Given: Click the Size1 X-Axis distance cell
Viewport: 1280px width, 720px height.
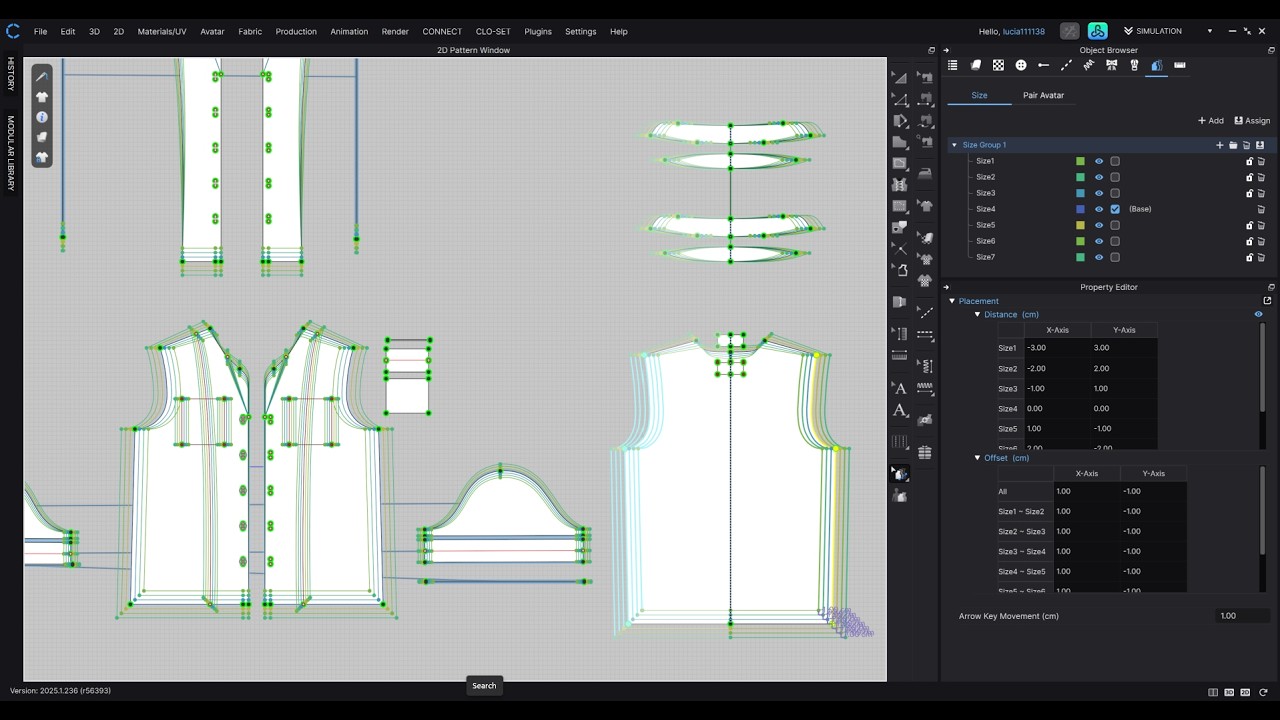Looking at the screenshot, I should pyautogui.click(x=1057, y=348).
